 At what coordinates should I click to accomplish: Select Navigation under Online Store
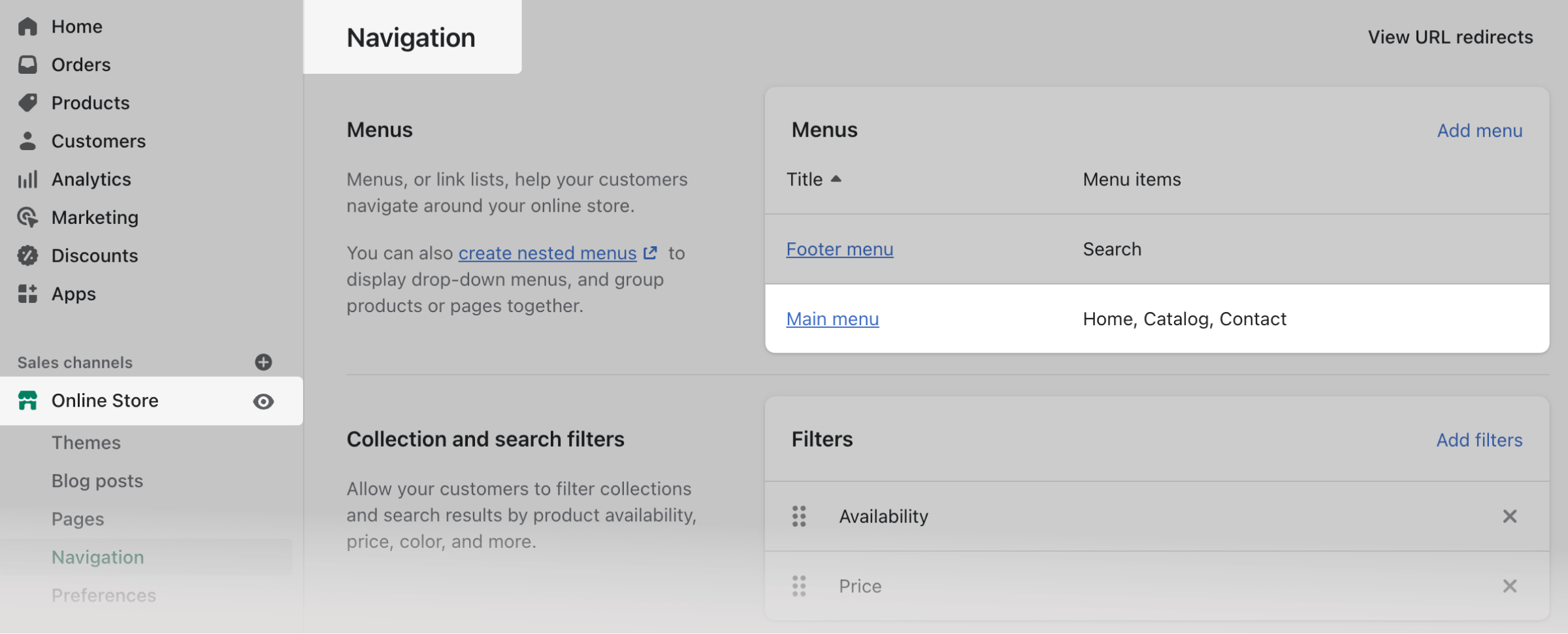coord(98,557)
